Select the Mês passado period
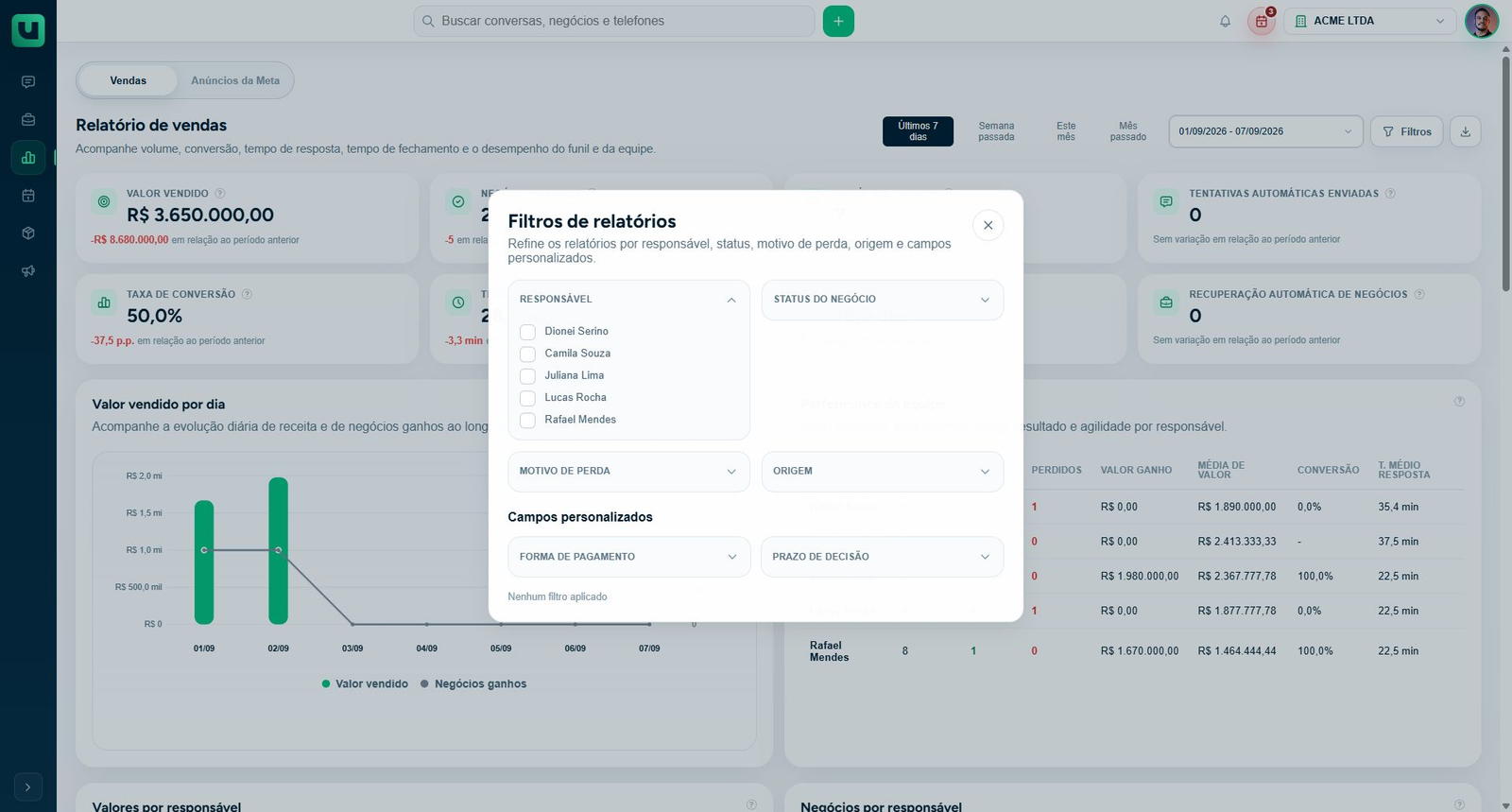 pyautogui.click(x=1128, y=131)
